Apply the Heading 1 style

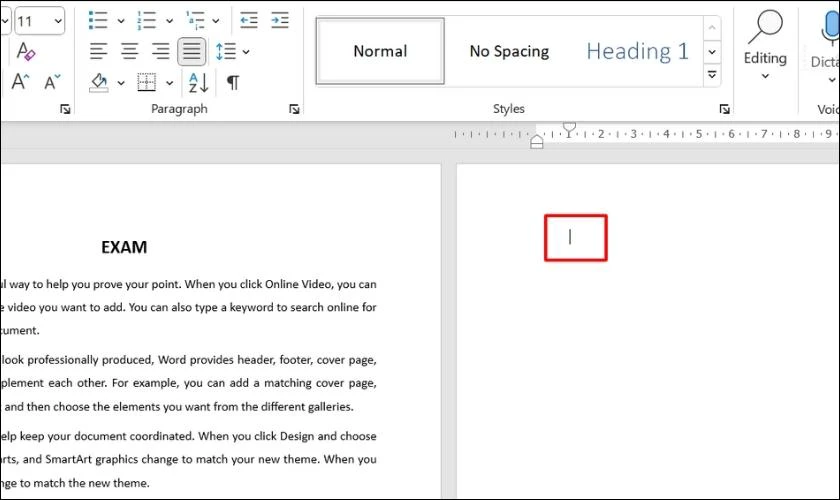[637, 51]
